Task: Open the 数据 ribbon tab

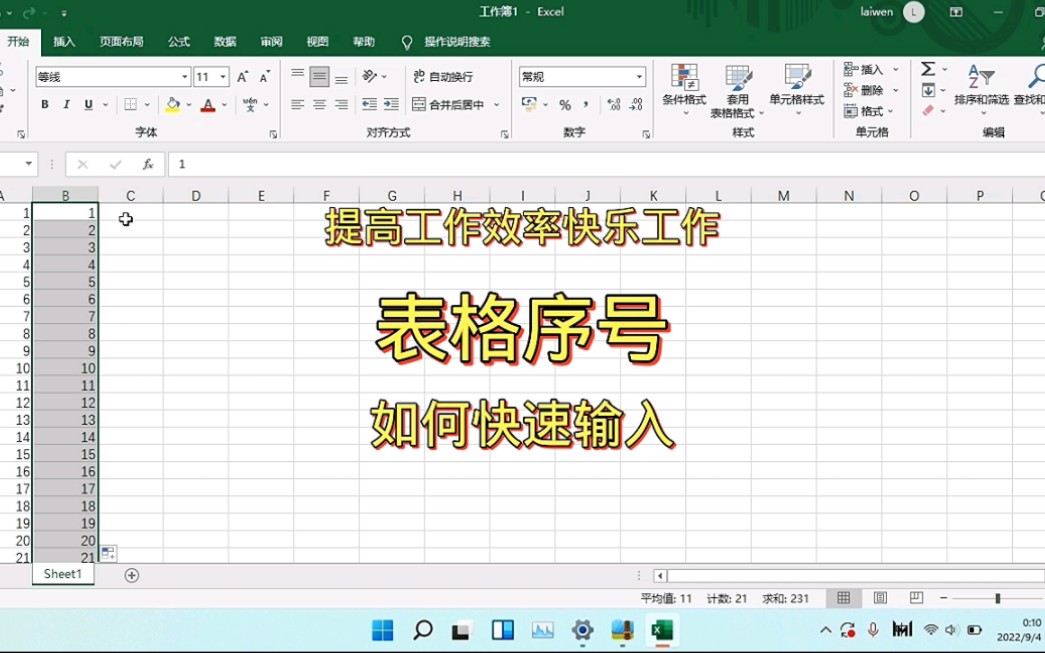Action: pyautogui.click(x=225, y=41)
